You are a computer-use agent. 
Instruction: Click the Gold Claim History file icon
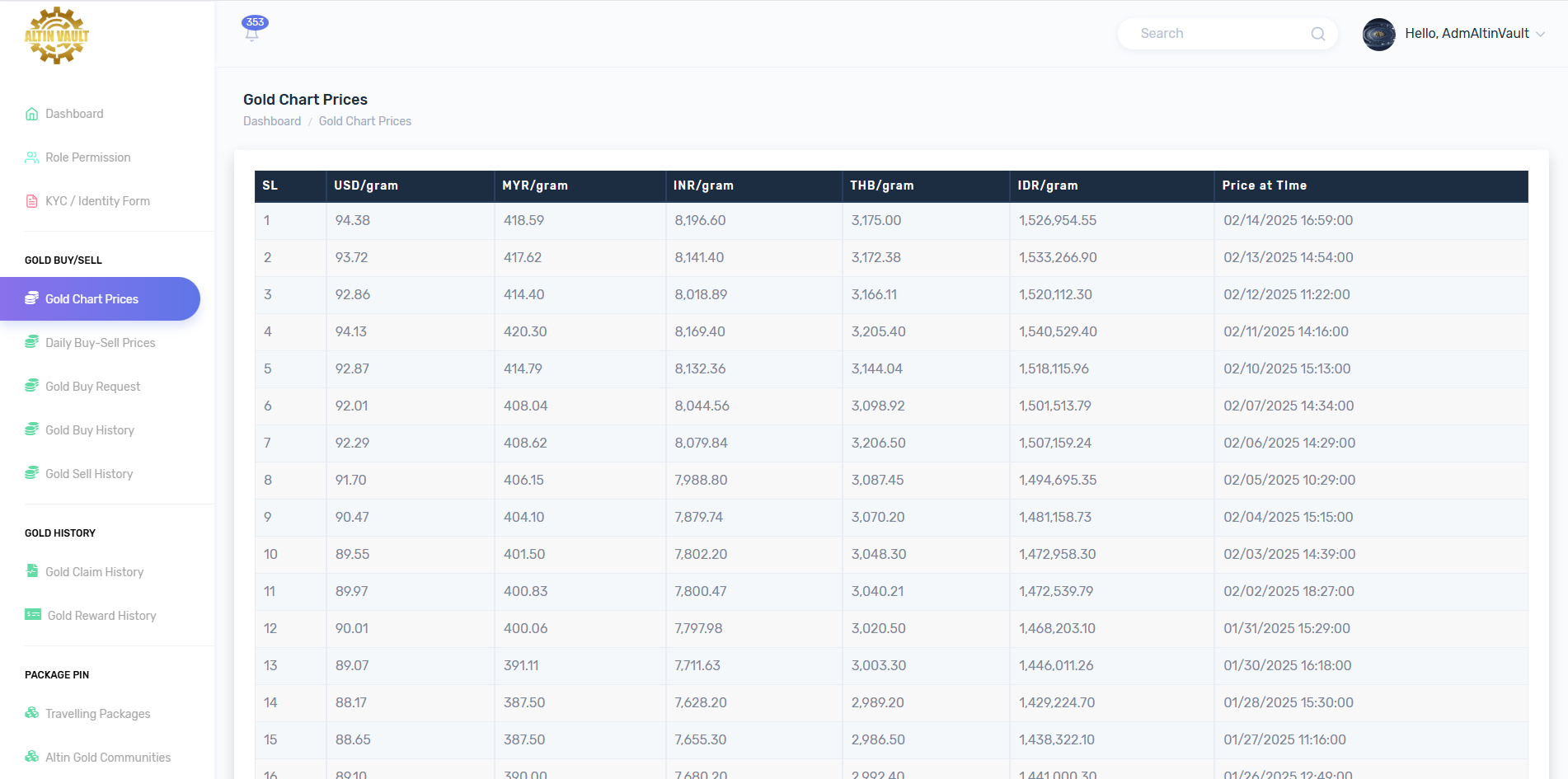(x=31, y=571)
